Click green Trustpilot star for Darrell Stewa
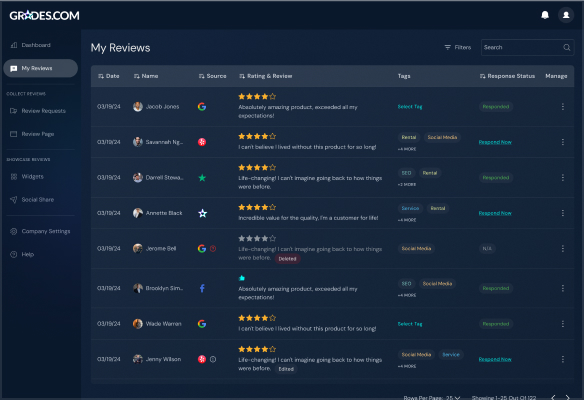Image resolution: width=584 pixels, height=400 pixels. 202,178
